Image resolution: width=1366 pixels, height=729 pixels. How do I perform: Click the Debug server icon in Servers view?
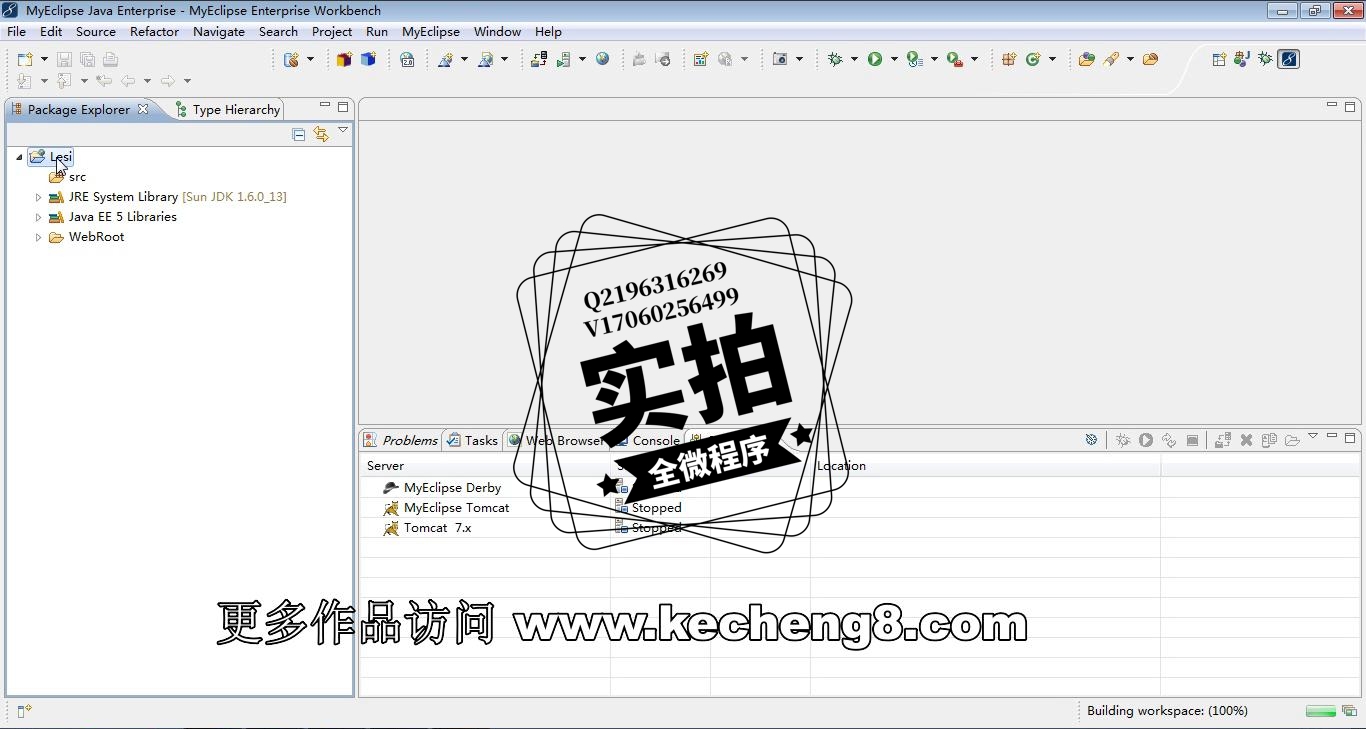coord(1123,440)
